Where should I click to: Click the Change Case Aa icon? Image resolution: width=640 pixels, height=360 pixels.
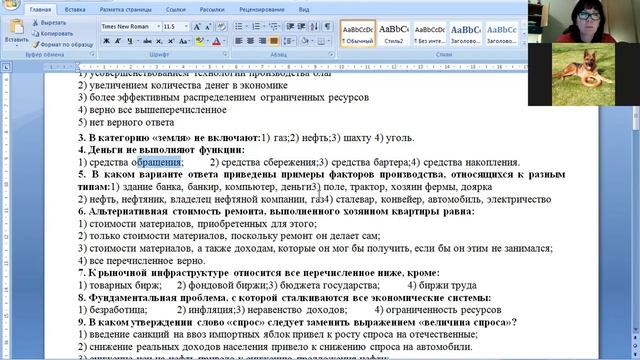[183, 41]
